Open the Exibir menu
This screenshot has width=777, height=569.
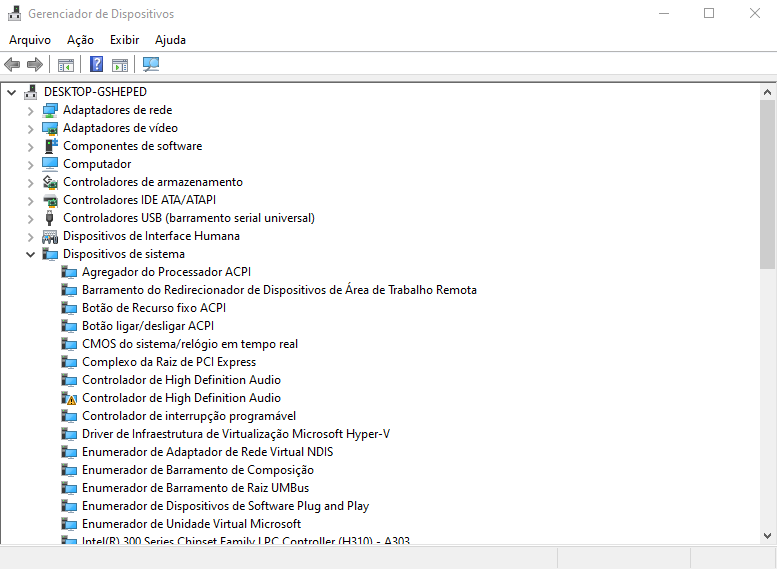(x=124, y=40)
